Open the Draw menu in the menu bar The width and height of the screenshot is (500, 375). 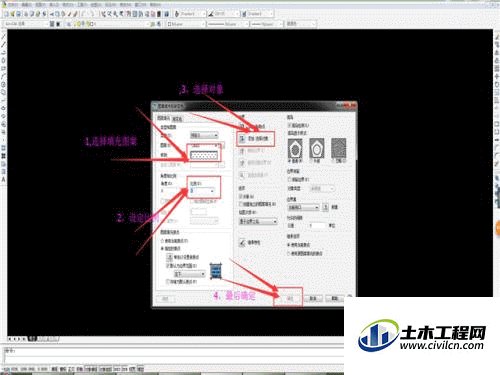pyautogui.click(x=96, y=5)
